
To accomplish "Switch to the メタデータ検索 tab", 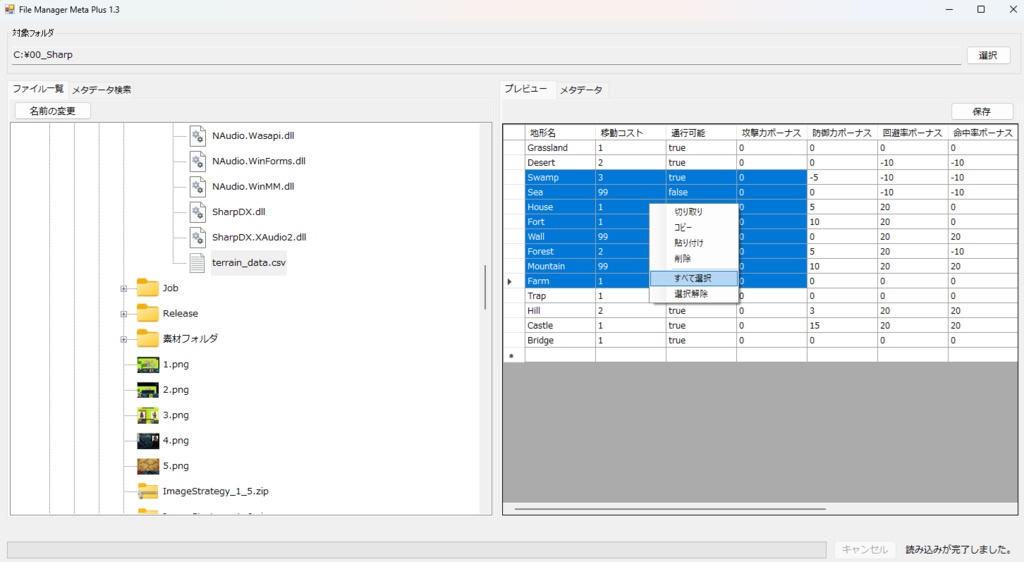I will coord(101,89).
